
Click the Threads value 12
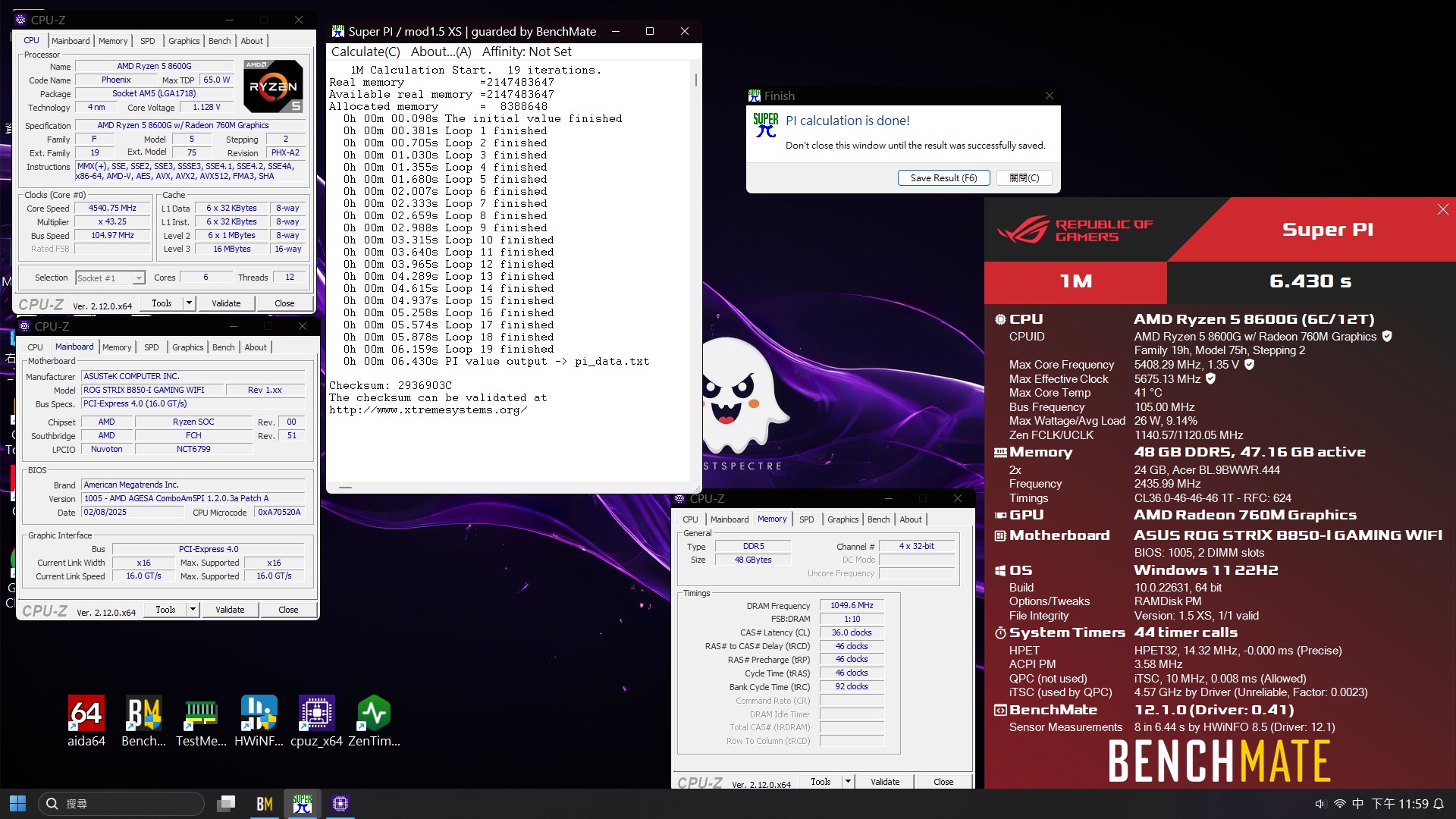[290, 278]
